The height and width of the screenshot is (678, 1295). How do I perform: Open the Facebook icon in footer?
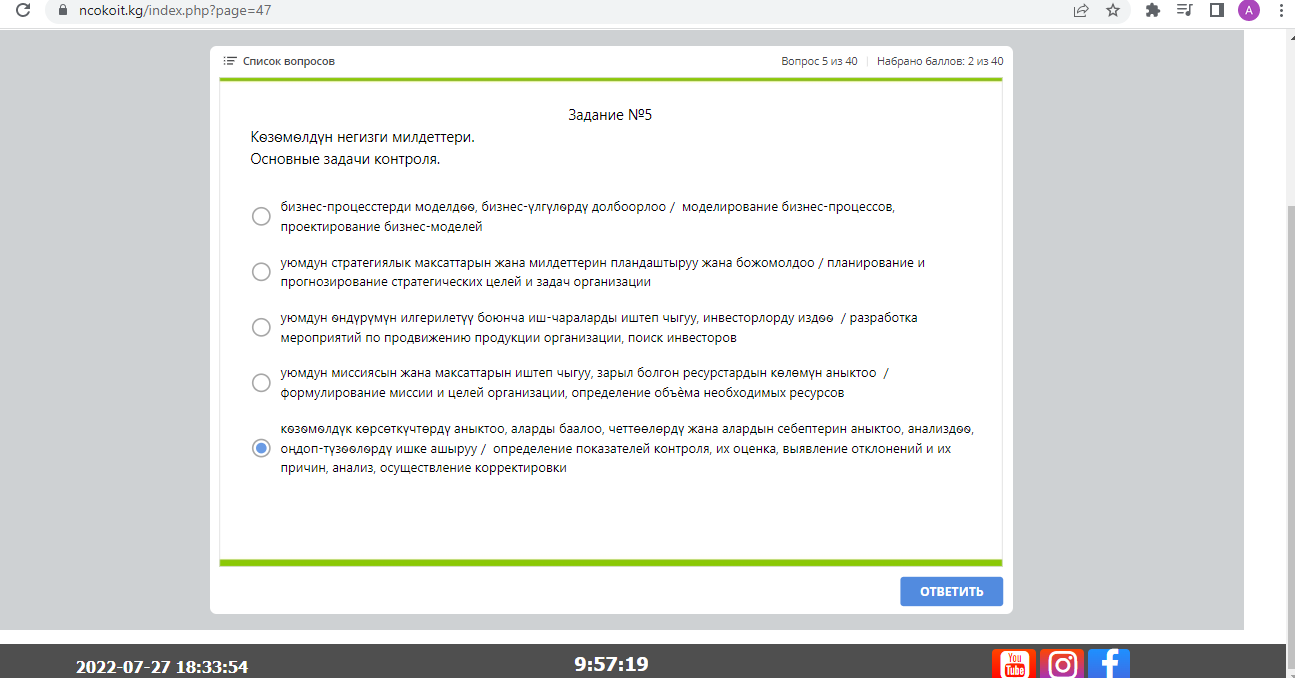click(x=1109, y=664)
